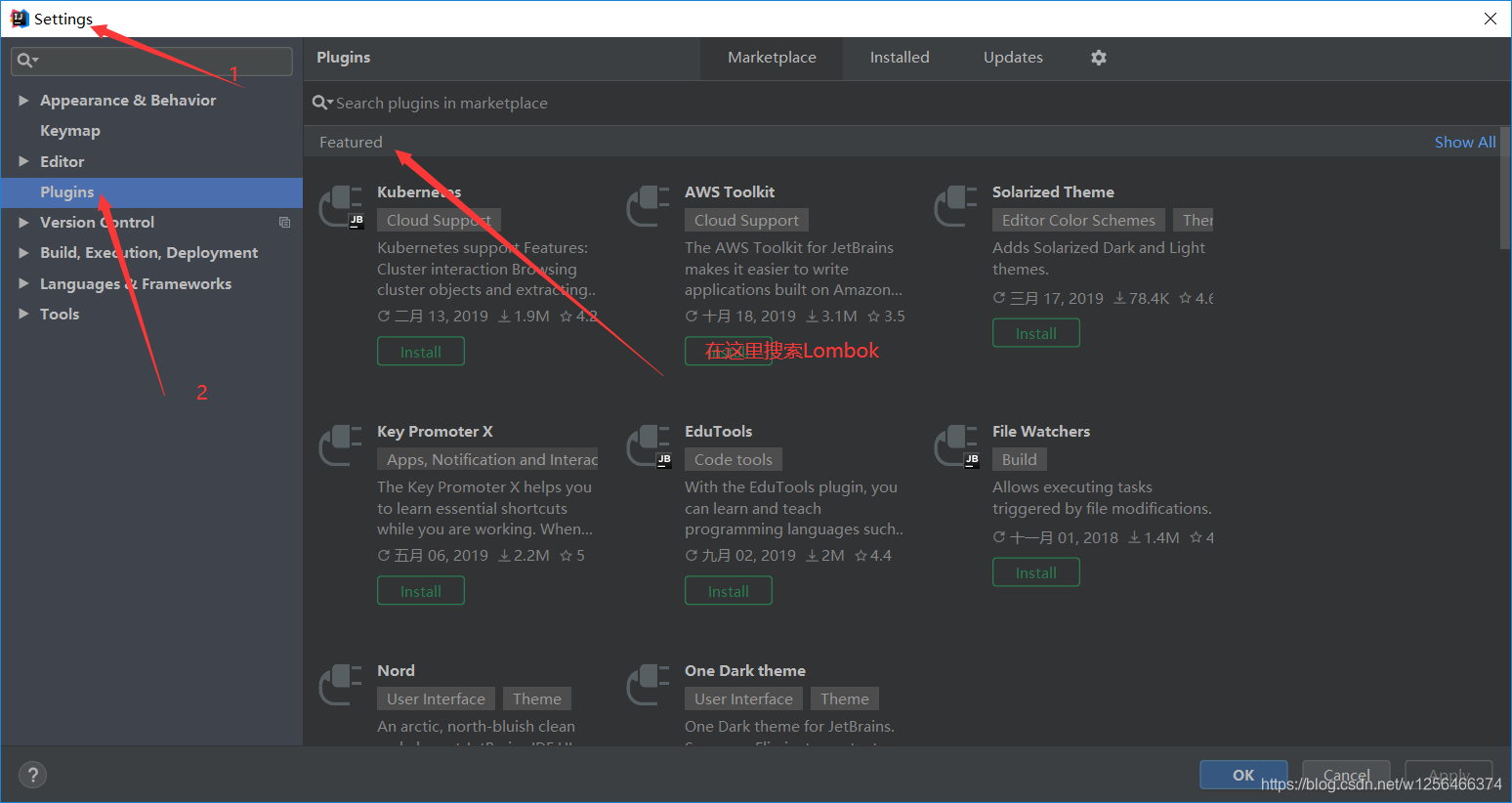This screenshot has width=1512, height=803.
Task: Open the Solarized Theme plugin title
Action: (x=1053, y=191)
